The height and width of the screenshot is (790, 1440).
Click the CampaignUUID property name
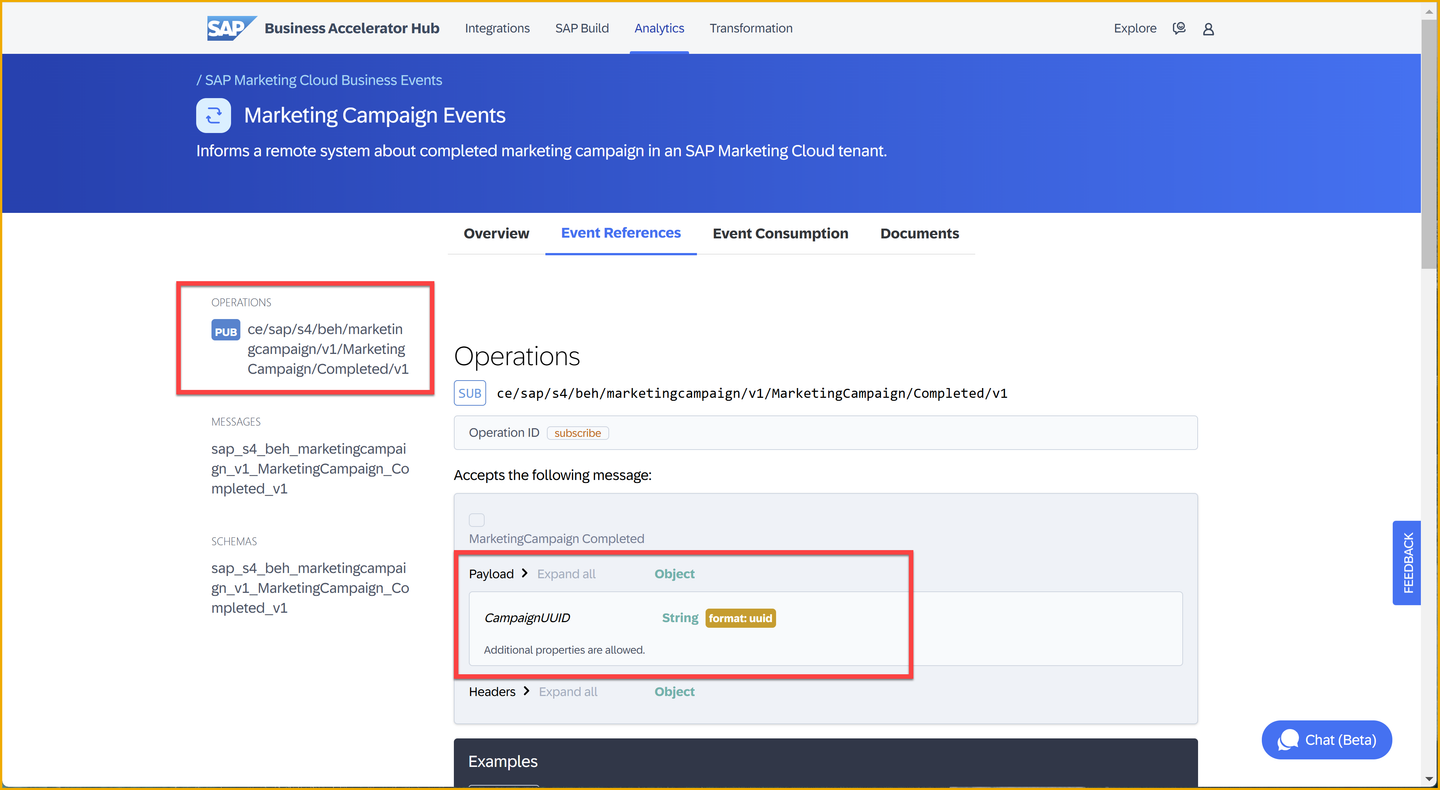click(x=527, y=618)
